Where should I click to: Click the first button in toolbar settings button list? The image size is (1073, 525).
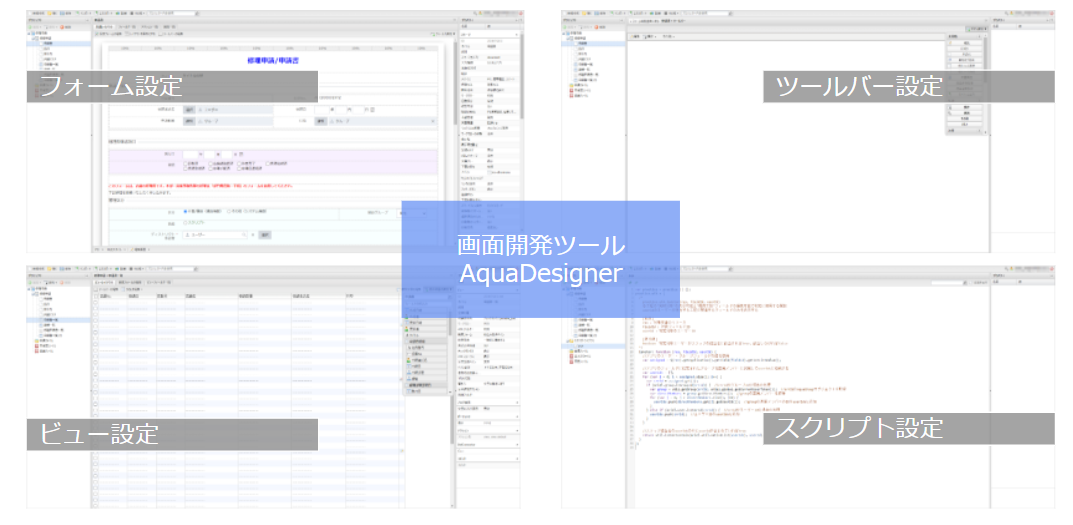point(966,43)
